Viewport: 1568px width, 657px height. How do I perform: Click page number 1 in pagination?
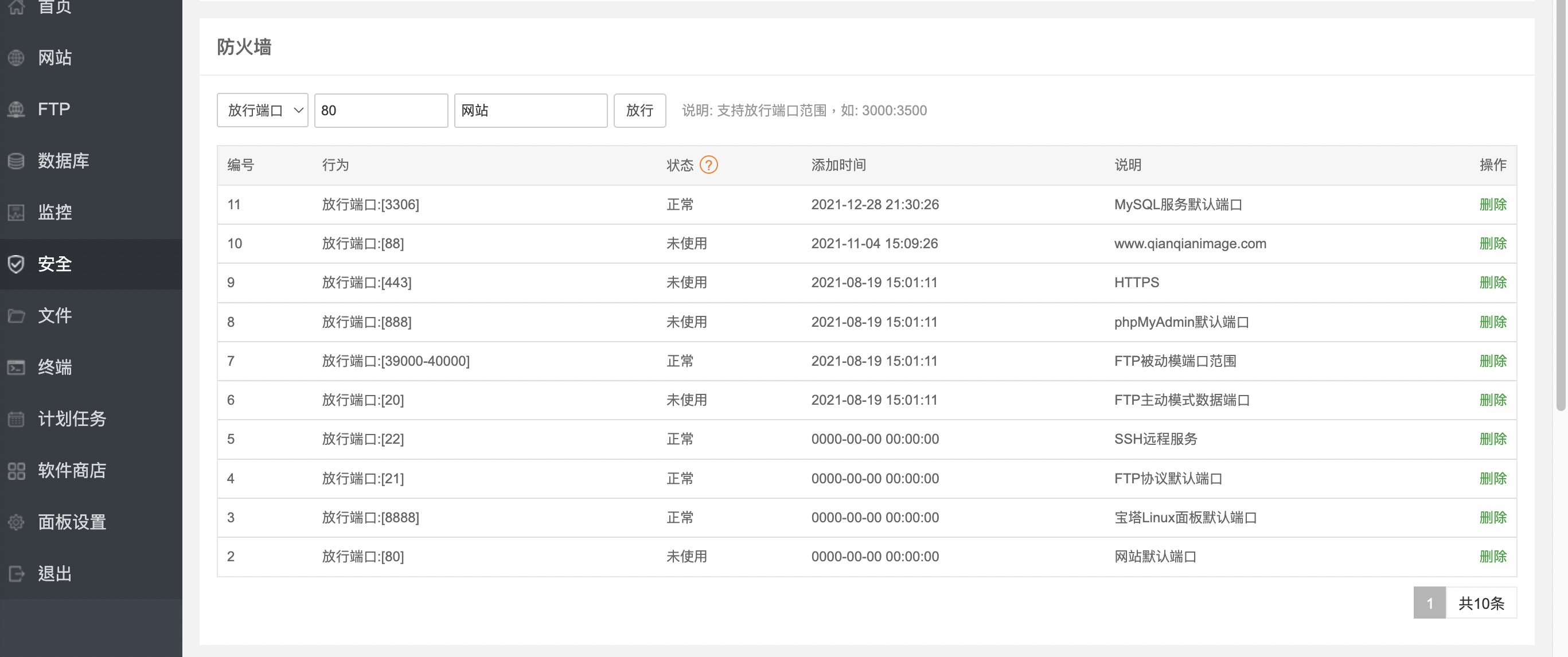point(1429,603)
